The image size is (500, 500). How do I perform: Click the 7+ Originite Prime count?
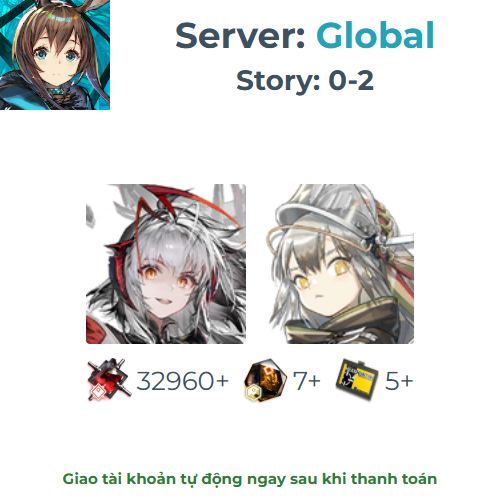(306, 381)
